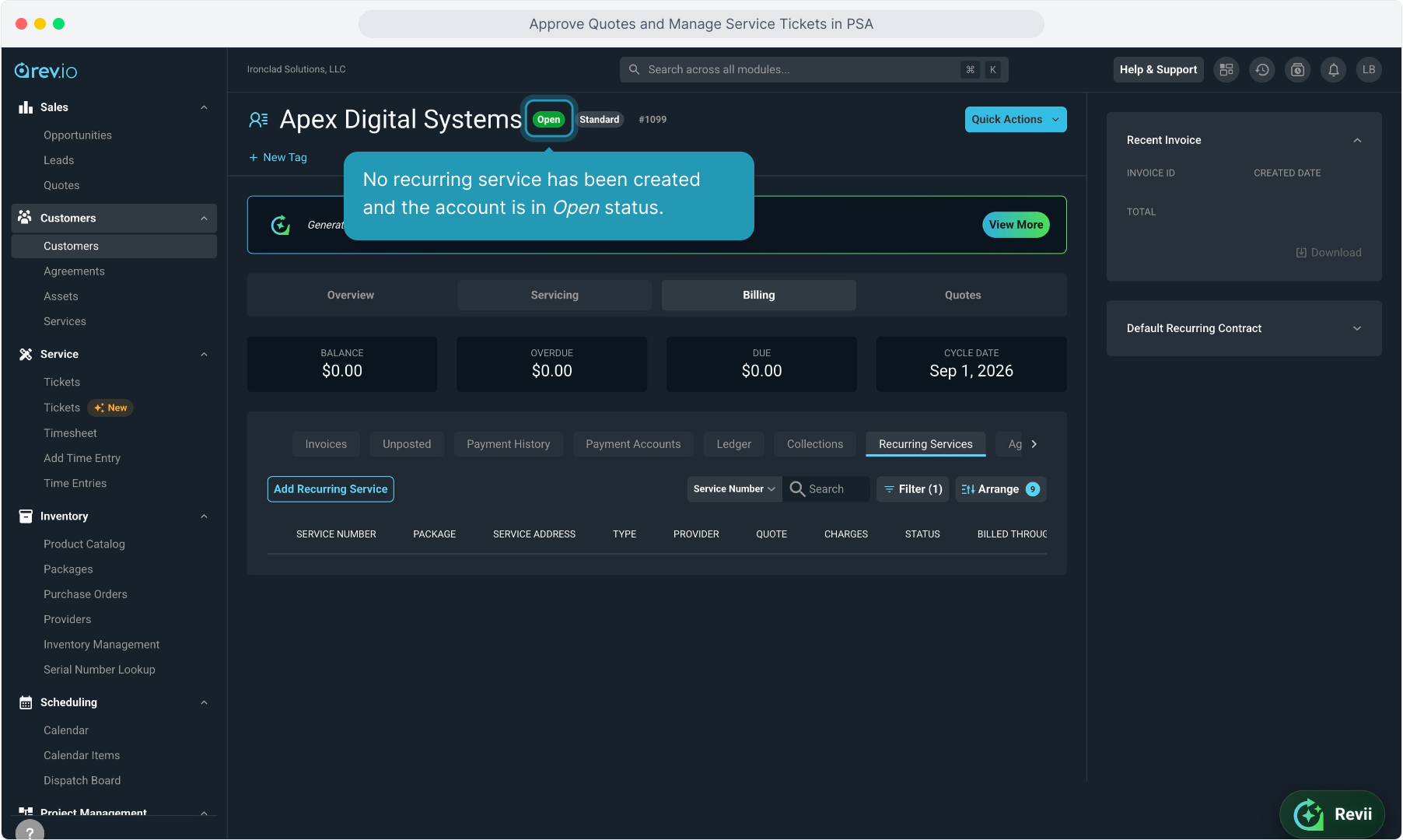Focus the global search across all modules field

point(814,70)
